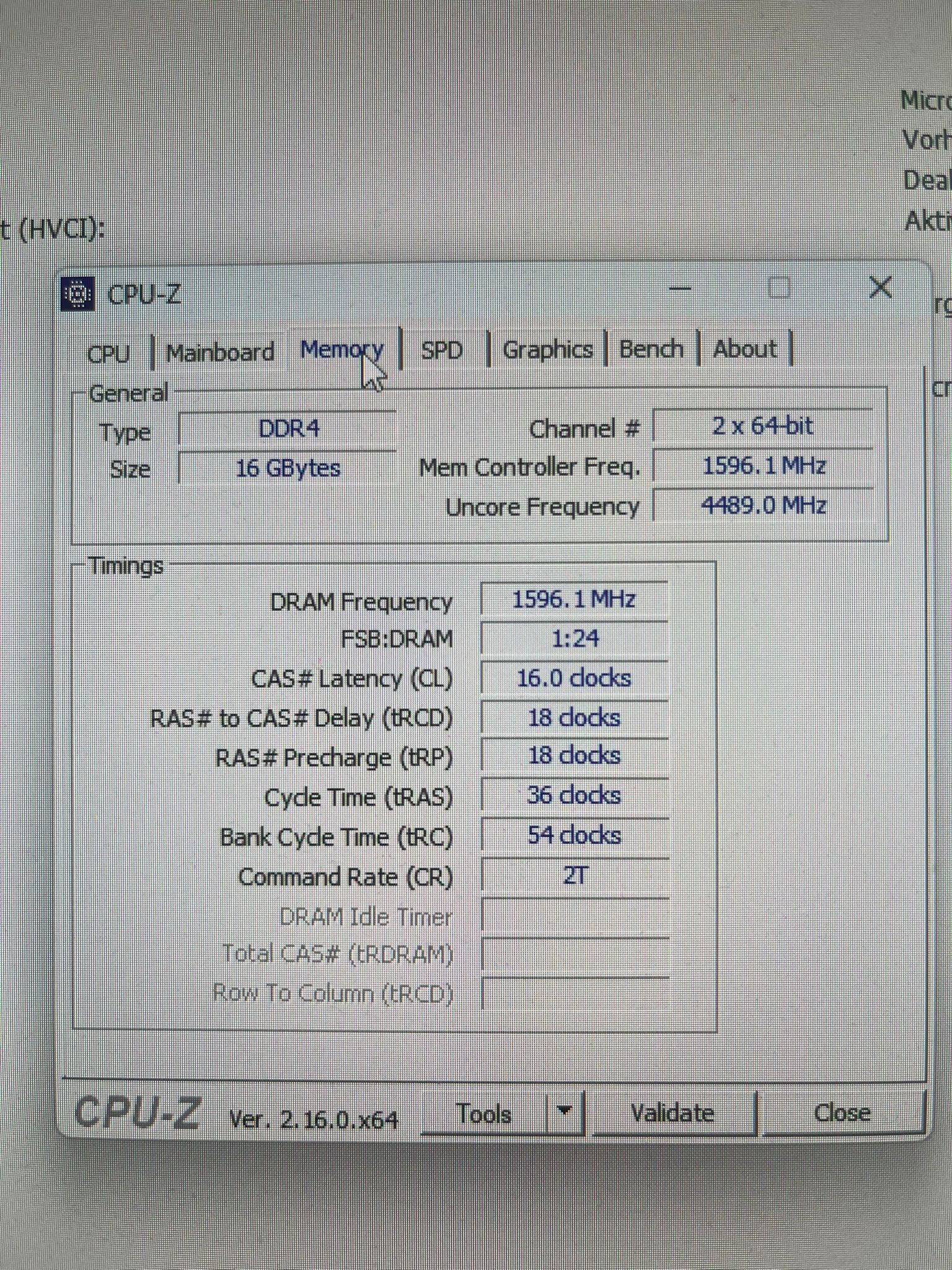Click the tRCD value 18 clocks
Screen dimensions: 952x1270
tap(575, 718)
